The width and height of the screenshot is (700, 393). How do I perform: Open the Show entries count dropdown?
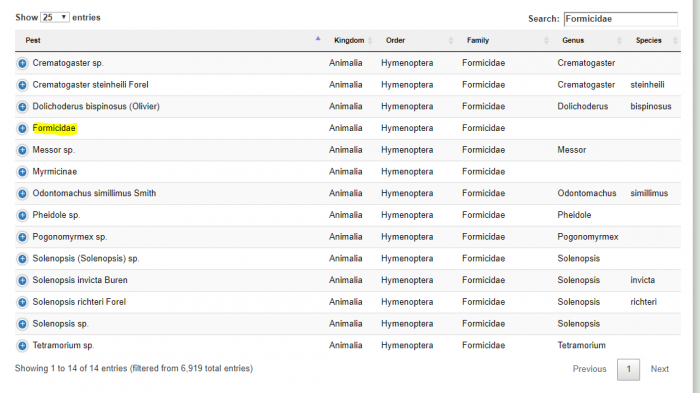pyautogui.click(x=54, y=17)
